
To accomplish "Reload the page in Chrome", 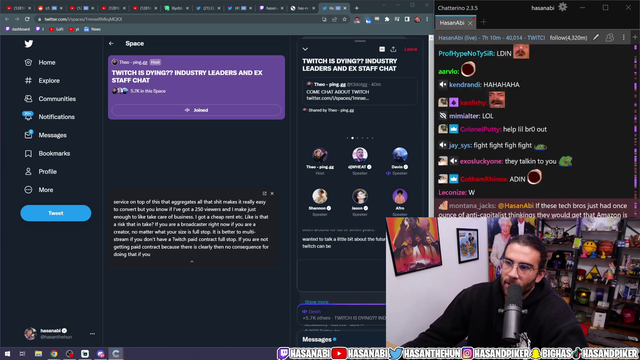I will (27, 19).
